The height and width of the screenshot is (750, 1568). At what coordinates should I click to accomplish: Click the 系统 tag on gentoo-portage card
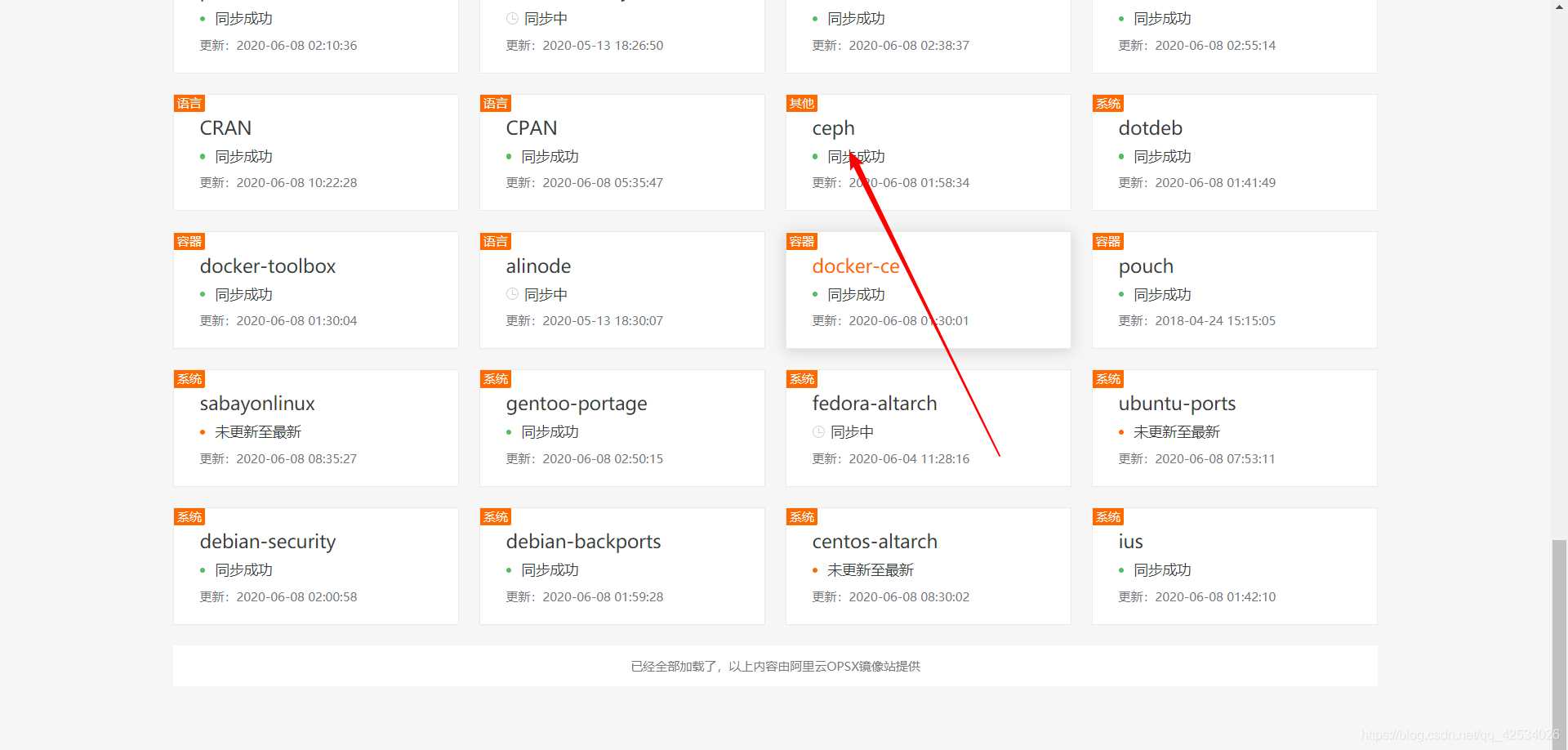(496, 379)
